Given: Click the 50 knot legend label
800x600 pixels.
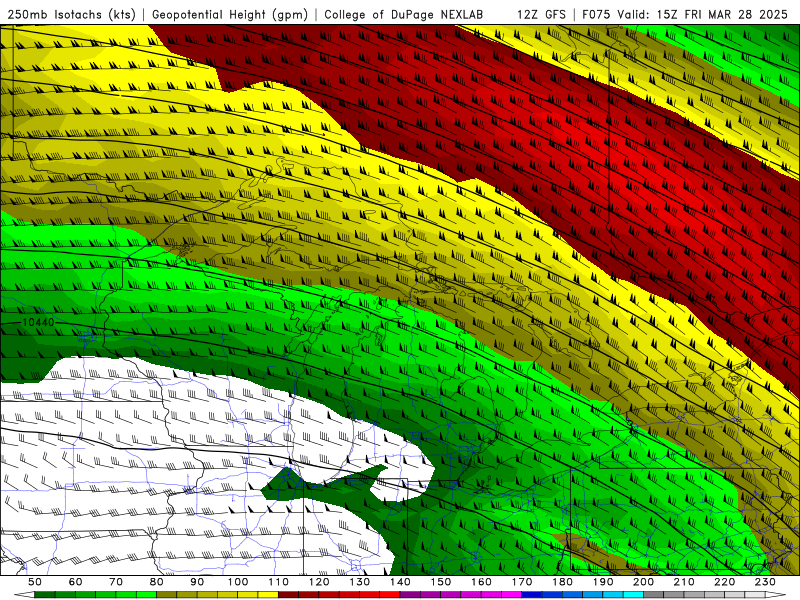Looking at the screenshot, I should pos(35,582).
